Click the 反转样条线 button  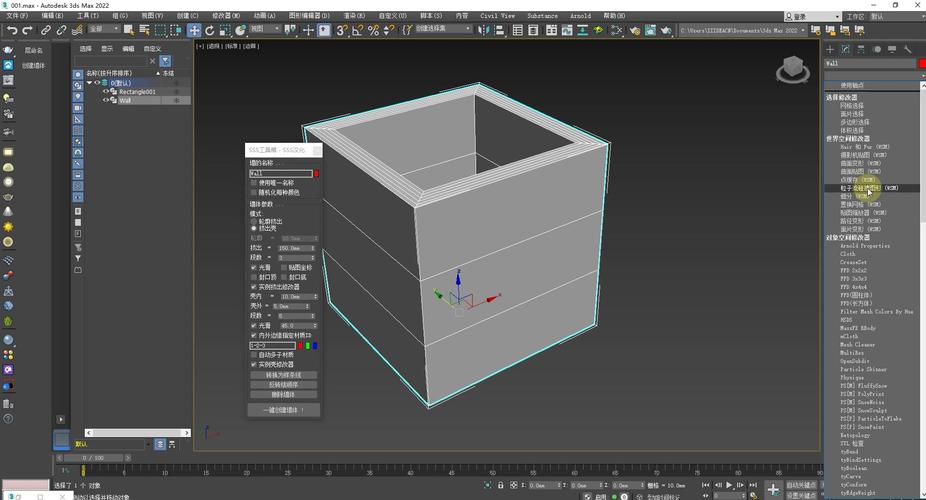[x=283, y=385]
